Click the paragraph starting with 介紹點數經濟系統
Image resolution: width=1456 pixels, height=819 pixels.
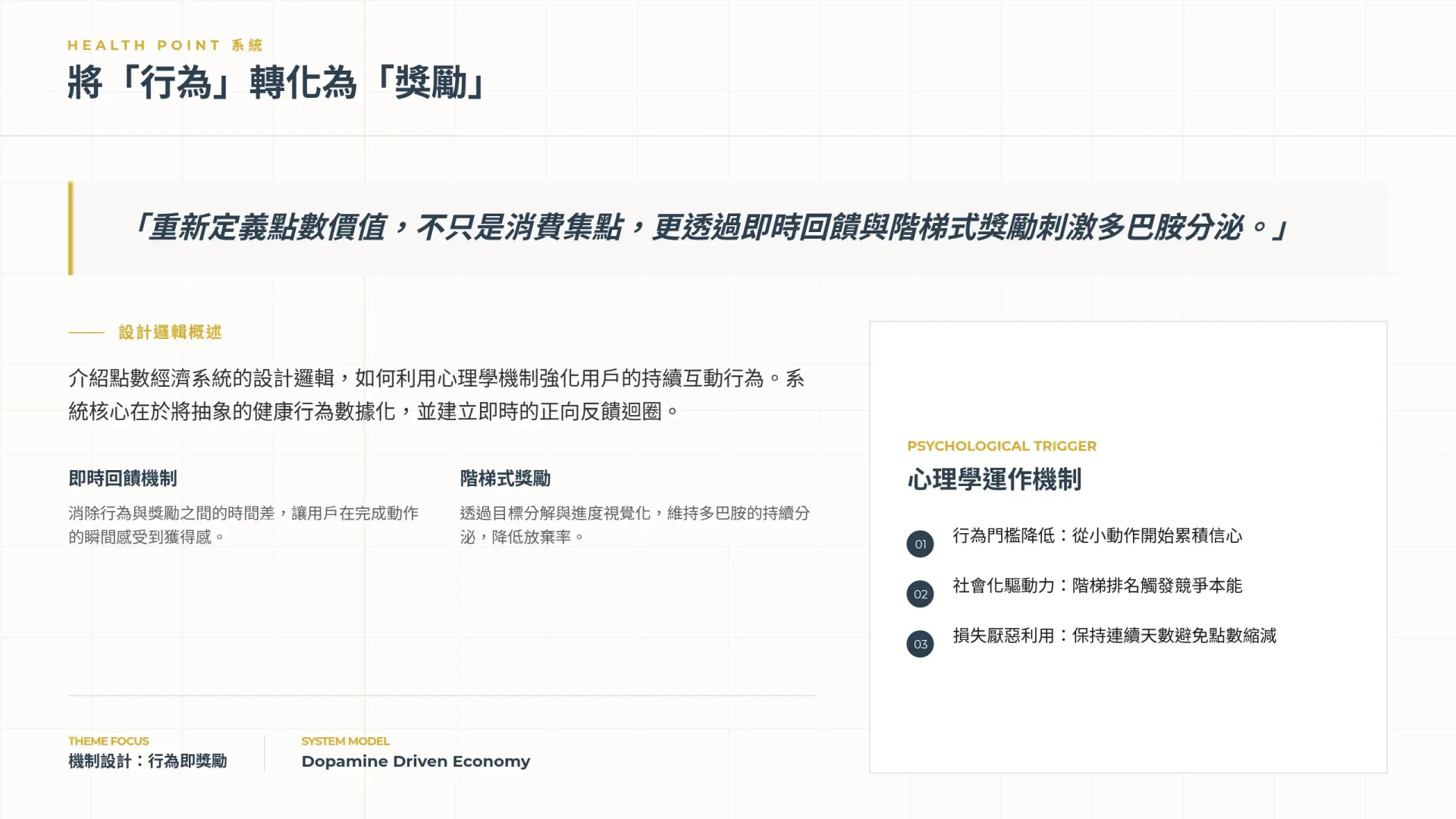coord(436,394)
